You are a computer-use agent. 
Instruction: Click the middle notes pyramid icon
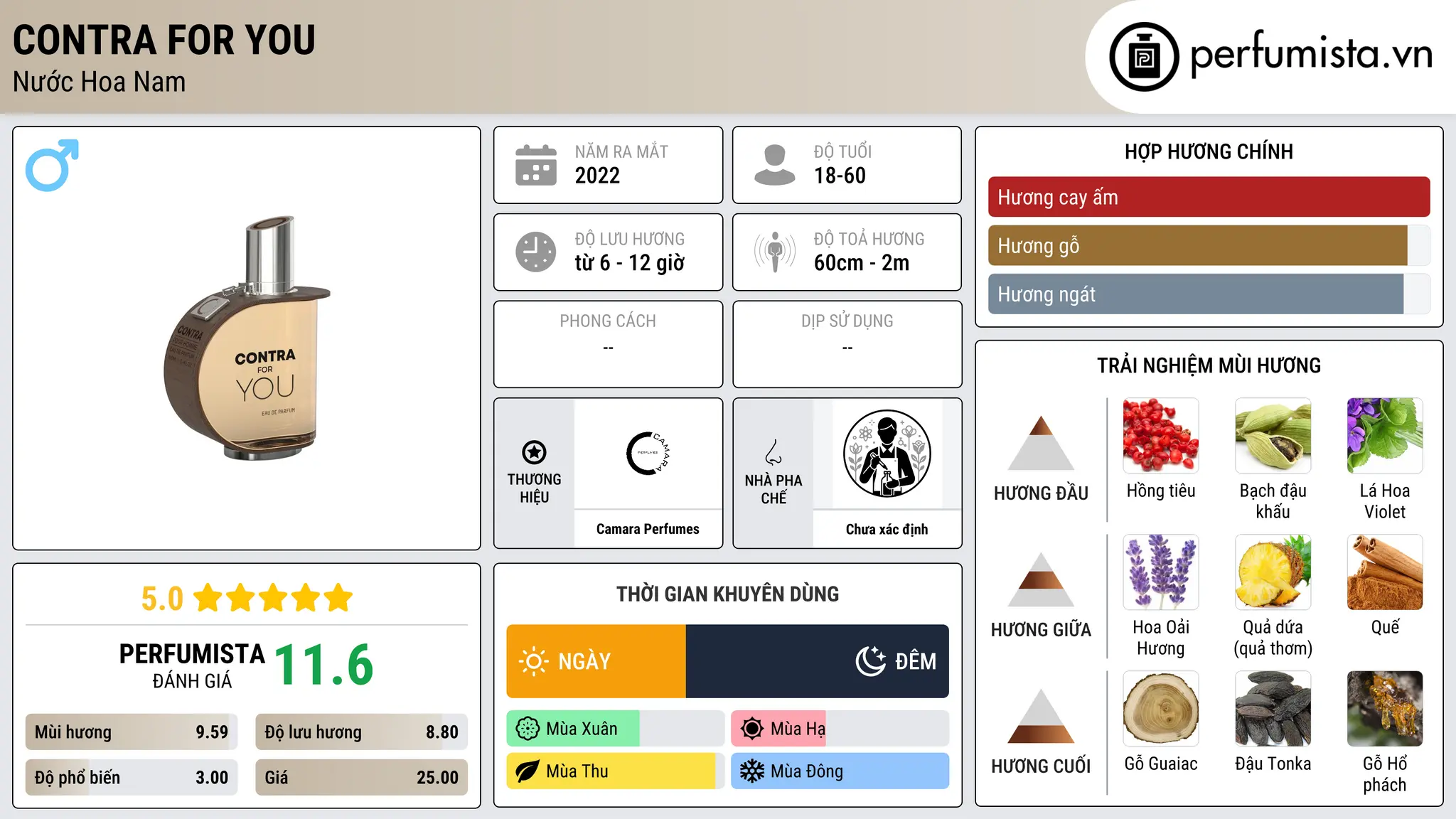(x=1041, y=579)
